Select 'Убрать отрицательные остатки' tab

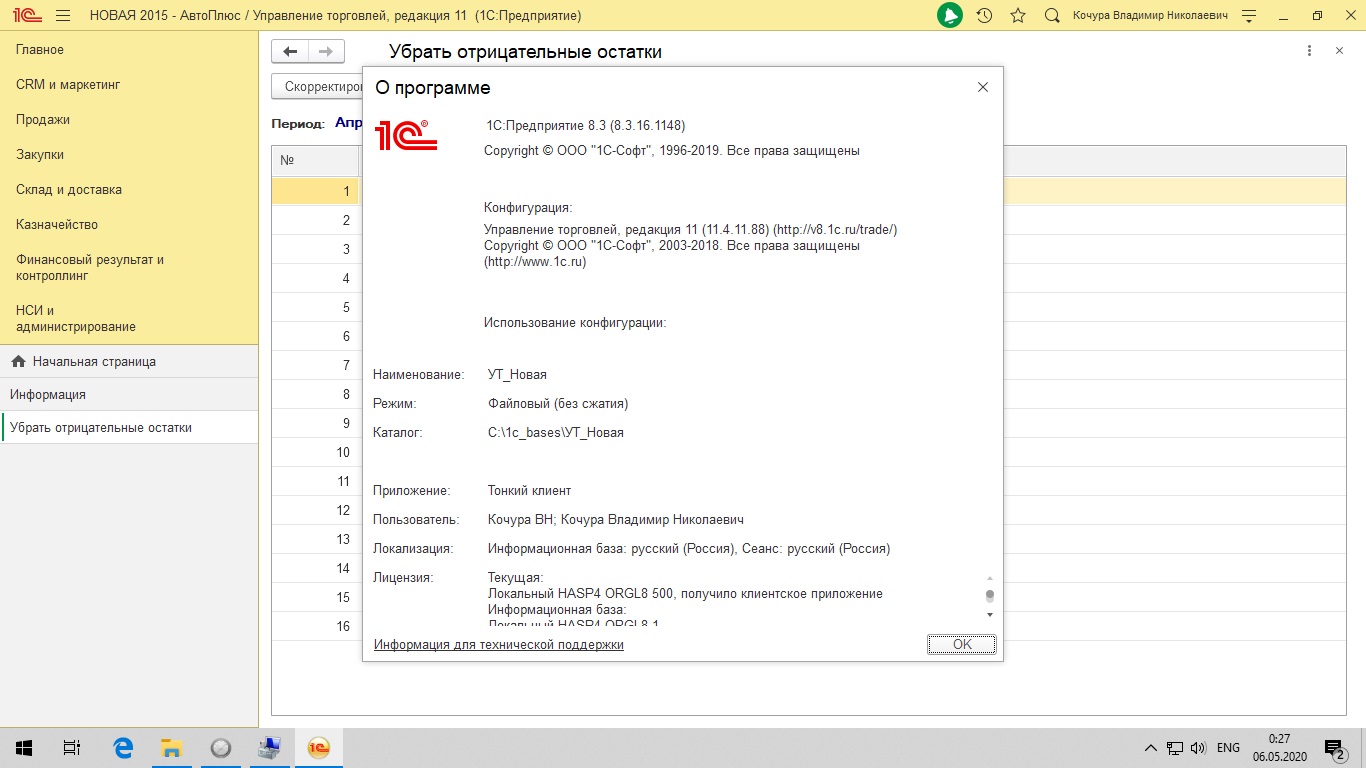[129, 428]
